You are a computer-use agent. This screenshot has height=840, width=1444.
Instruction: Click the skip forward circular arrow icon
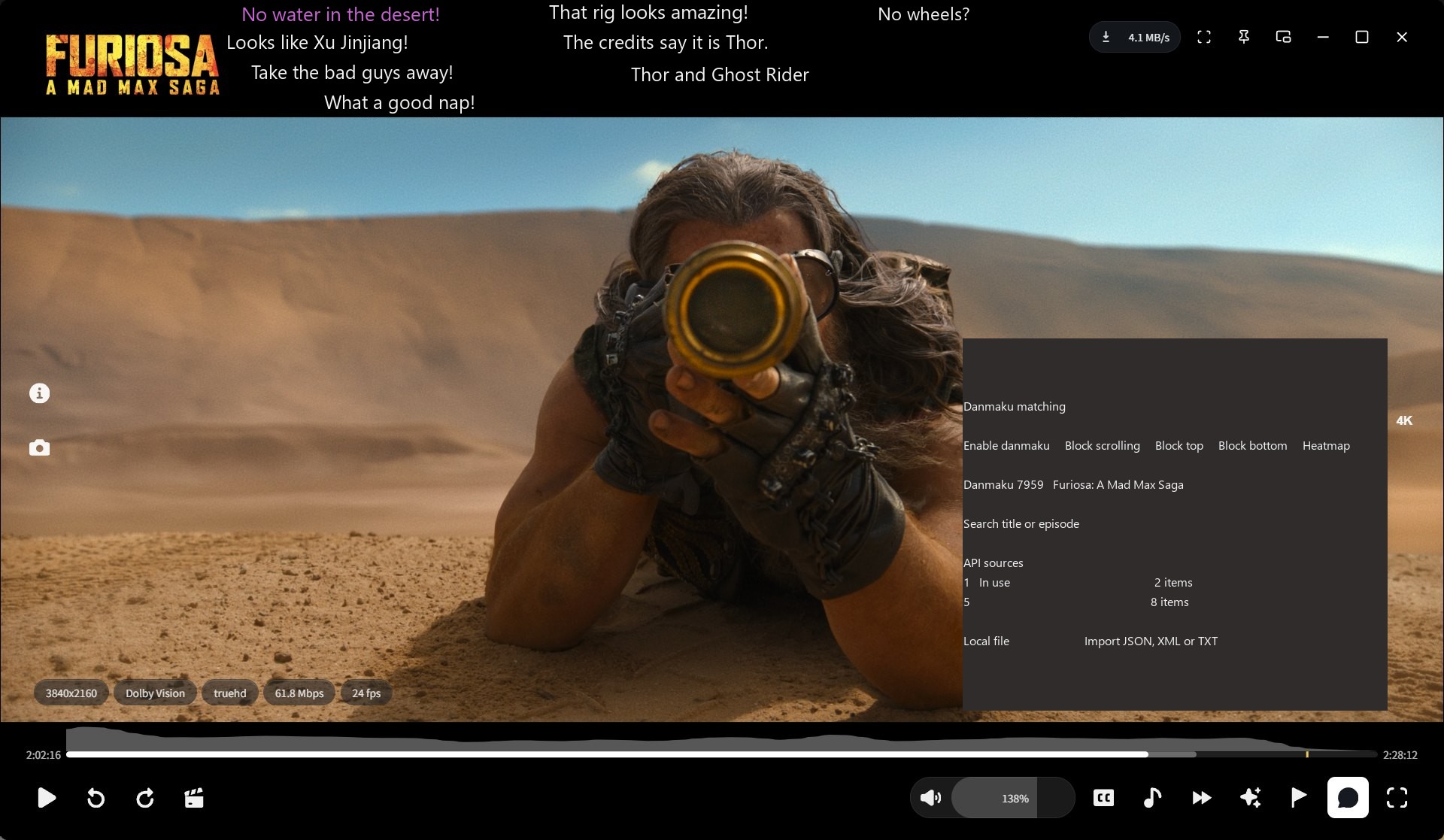145,798
